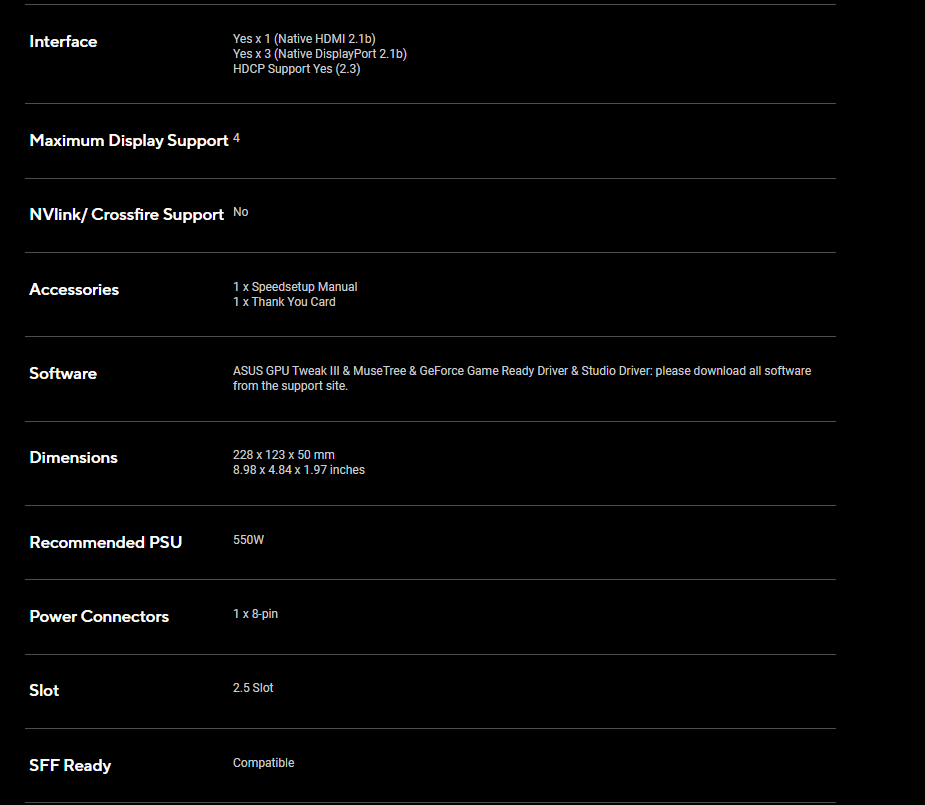This screenshot has width=925, height=805.
Task: Click the Power Connectors heading
Action: pyautogui.click(x=99, y=617)
